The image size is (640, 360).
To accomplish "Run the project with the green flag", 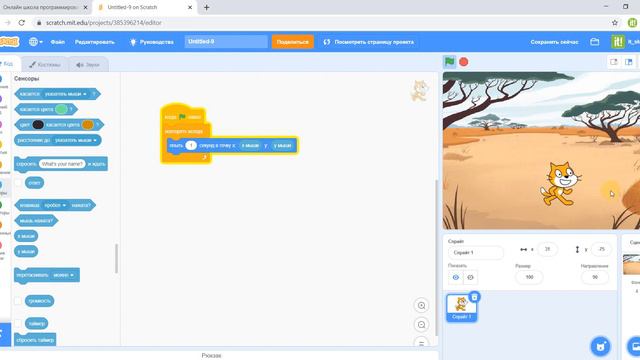I will (x=449, y=62).
